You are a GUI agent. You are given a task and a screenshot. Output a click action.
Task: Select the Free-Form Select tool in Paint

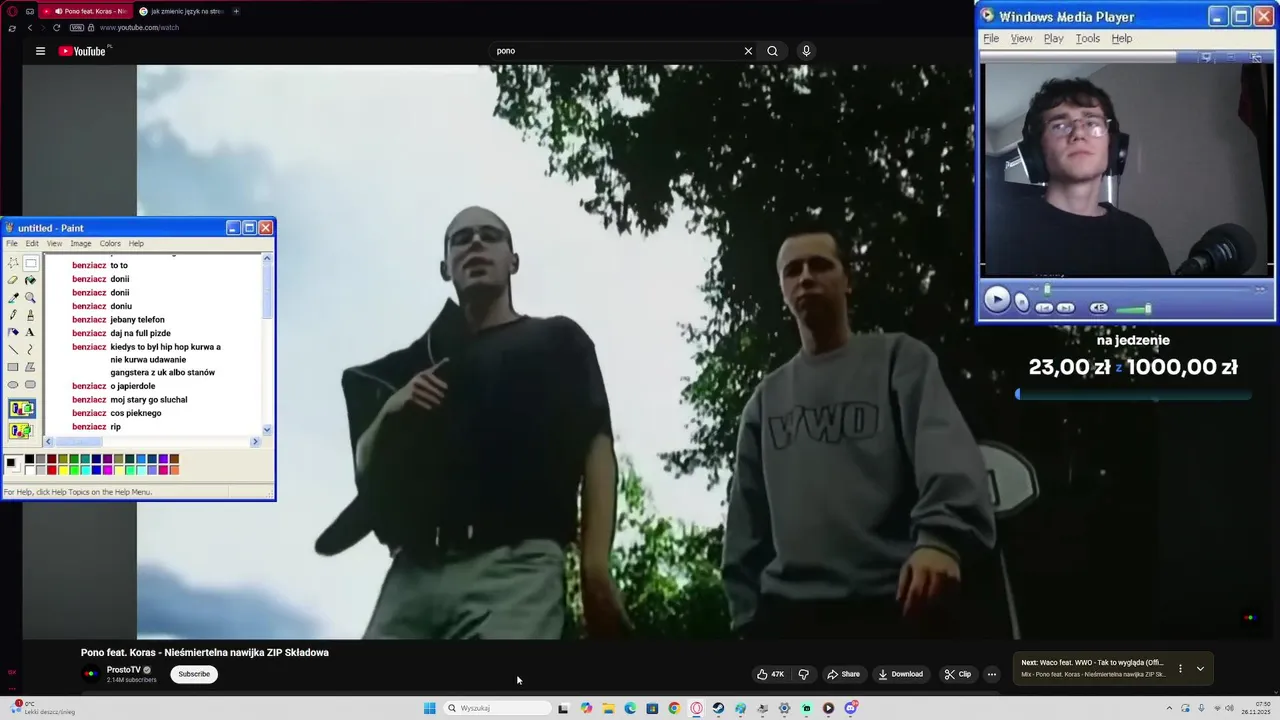13,263
